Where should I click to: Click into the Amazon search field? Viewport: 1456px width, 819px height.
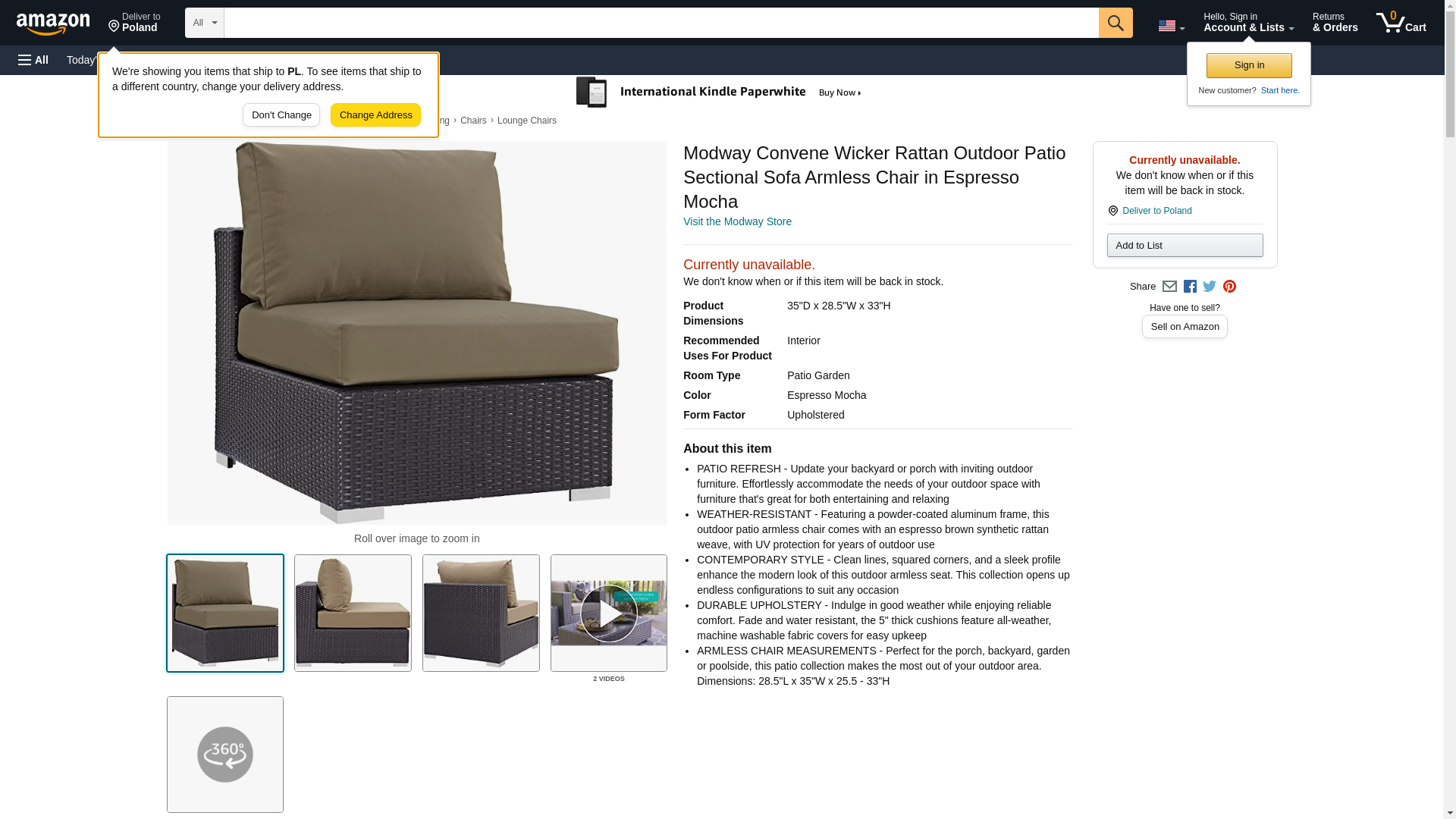661,23
